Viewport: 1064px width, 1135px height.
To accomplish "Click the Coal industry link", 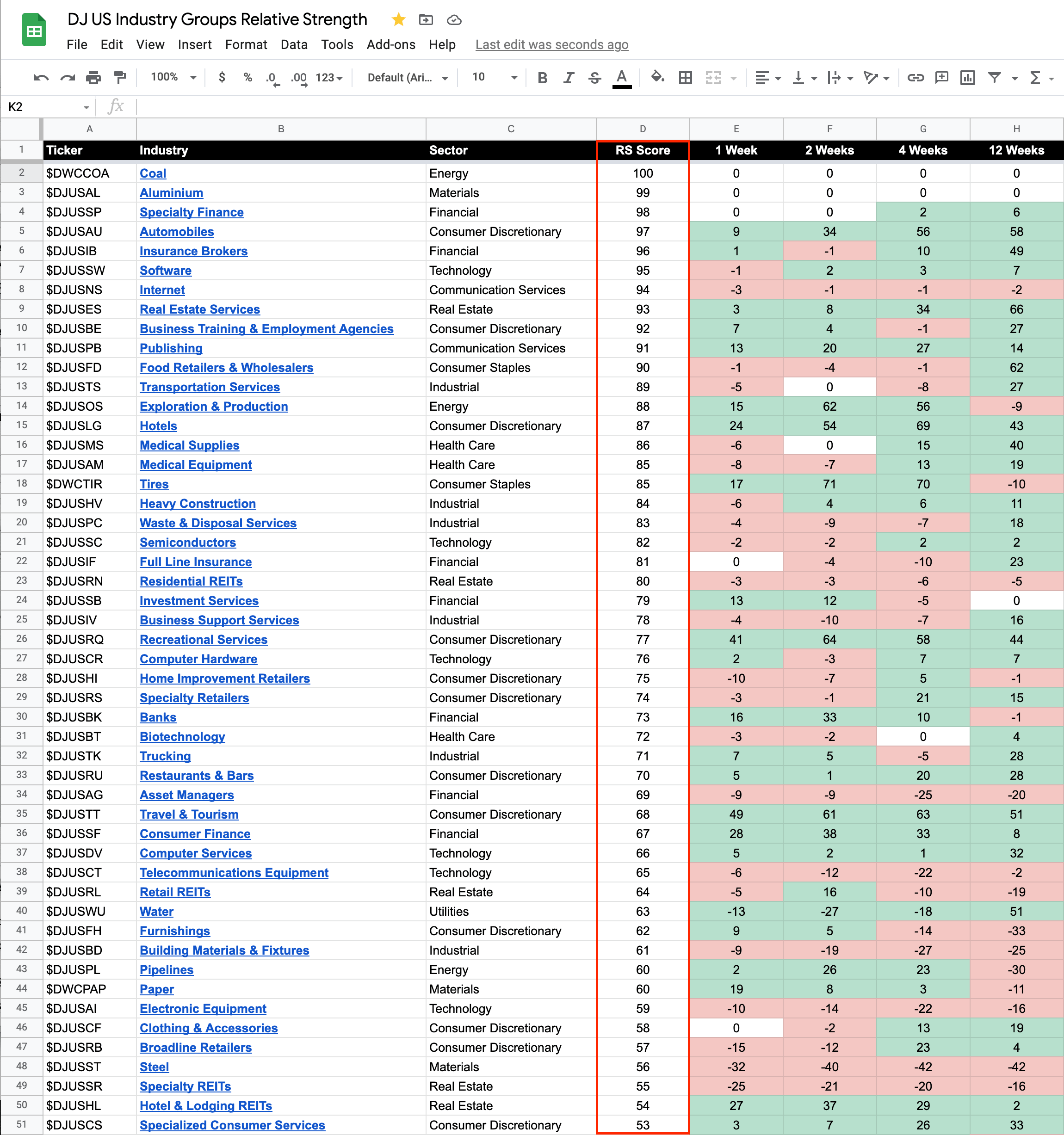I will tap(153, 173).
